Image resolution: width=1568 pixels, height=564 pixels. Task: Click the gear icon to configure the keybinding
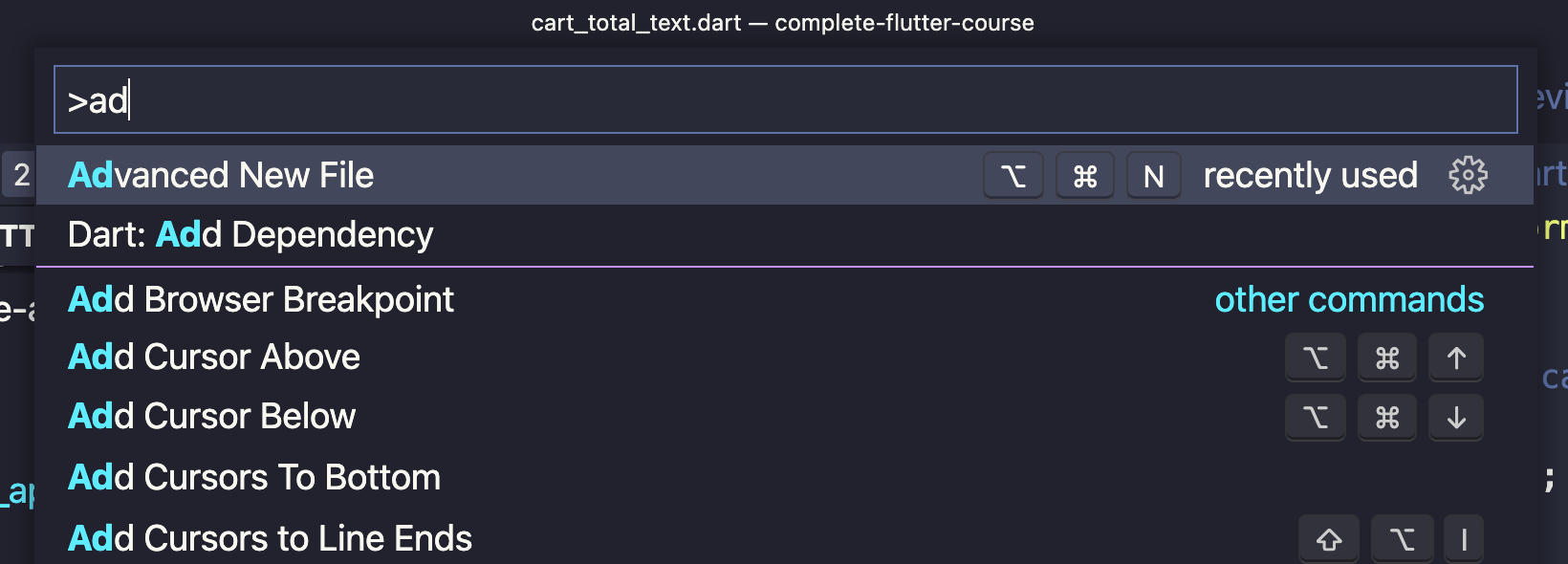(x=1468, y=175)
